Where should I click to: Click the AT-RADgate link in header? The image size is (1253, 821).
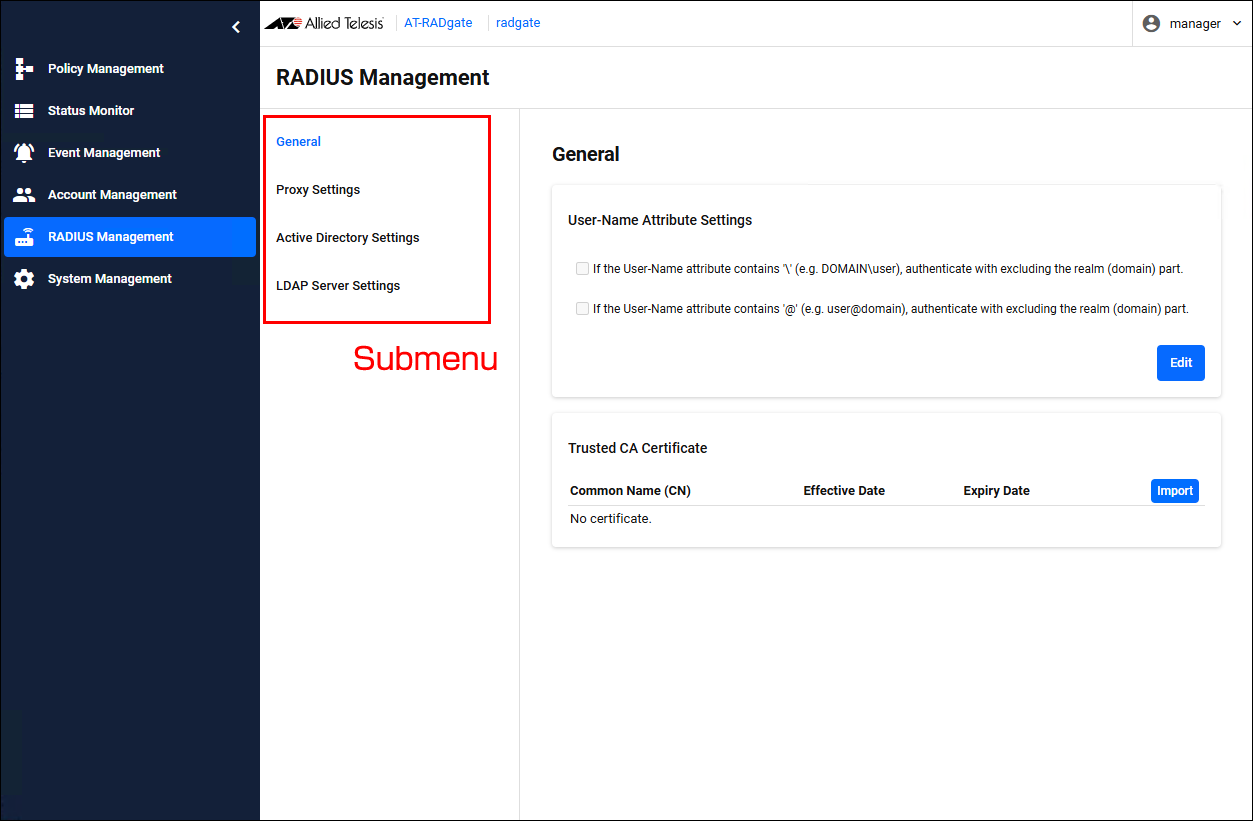(438, 23)
